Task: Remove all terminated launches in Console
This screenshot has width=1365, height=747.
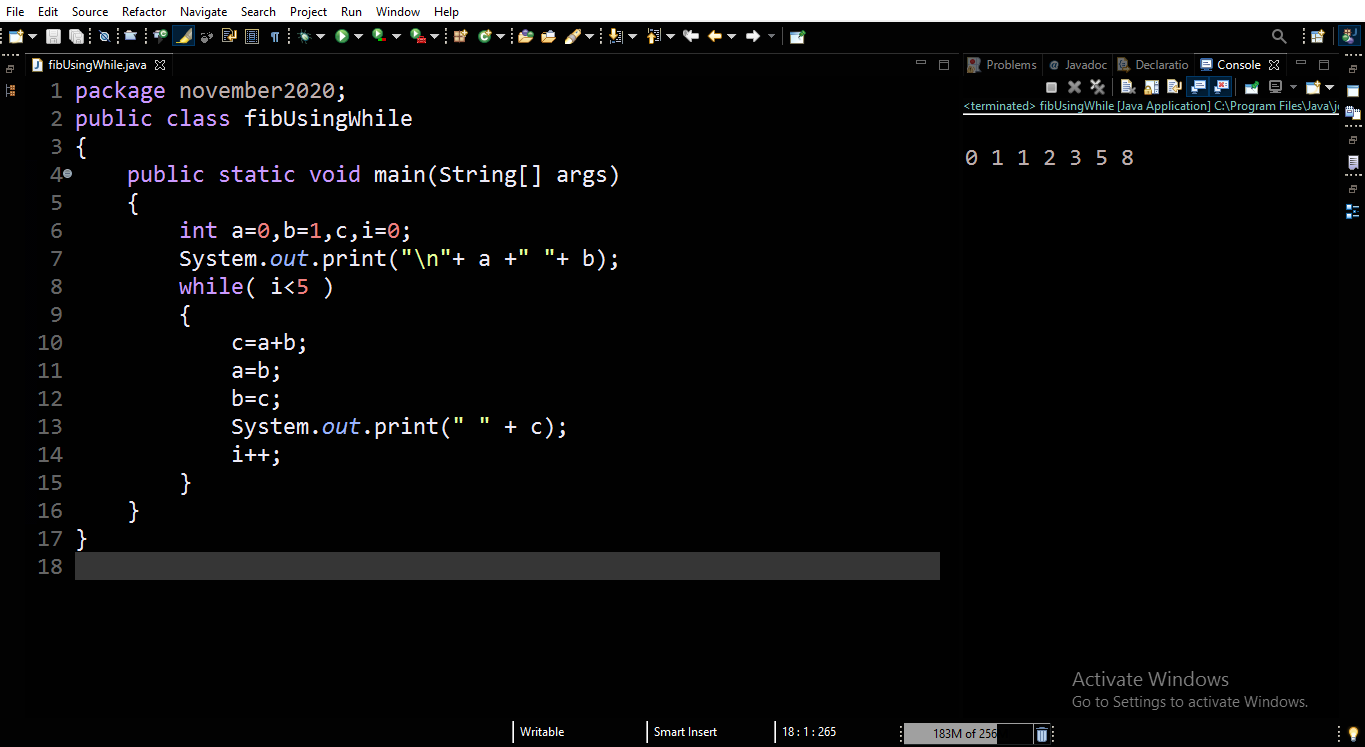Action: tap(1096, 86)
